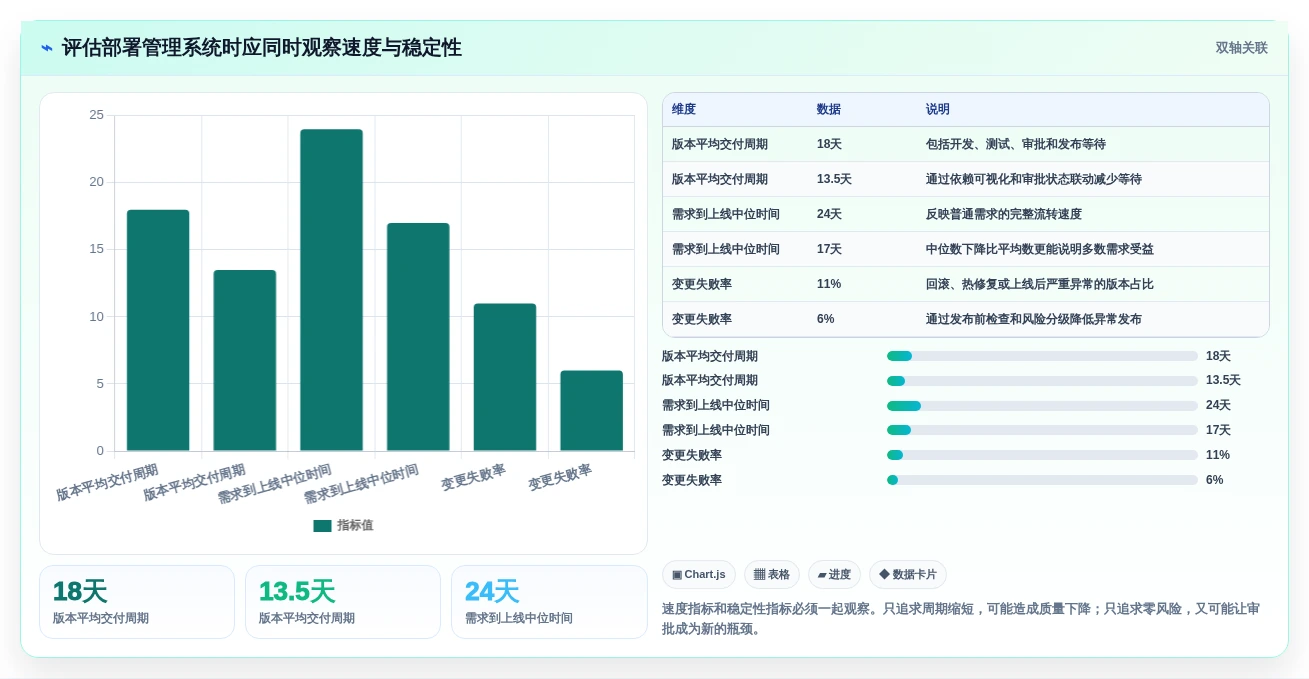This screenshot has width=1309, height=679.
Task: Click the 表格 tag chip
Action: [772, 574]
